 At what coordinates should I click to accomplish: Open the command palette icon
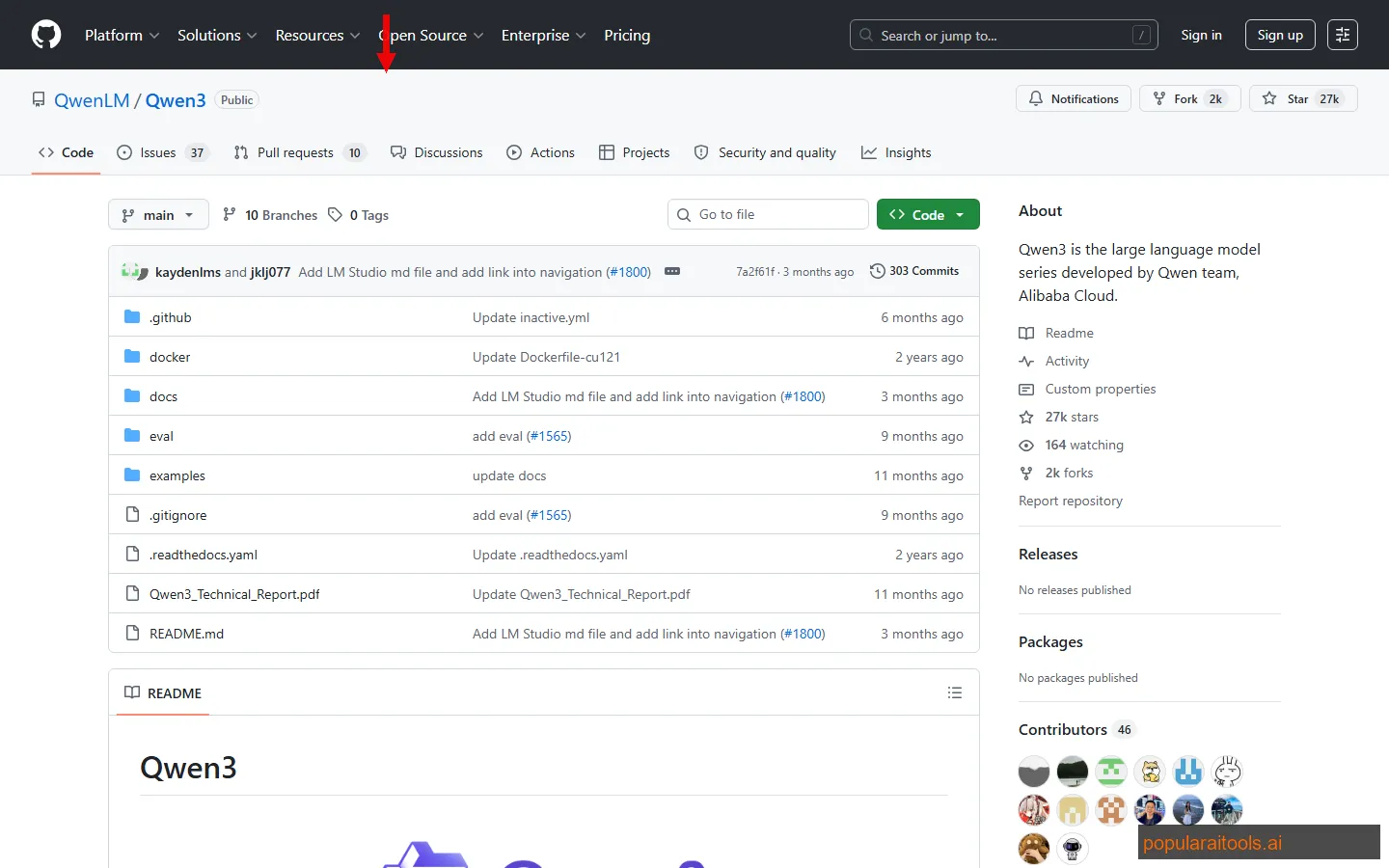tap(1343, 35)
